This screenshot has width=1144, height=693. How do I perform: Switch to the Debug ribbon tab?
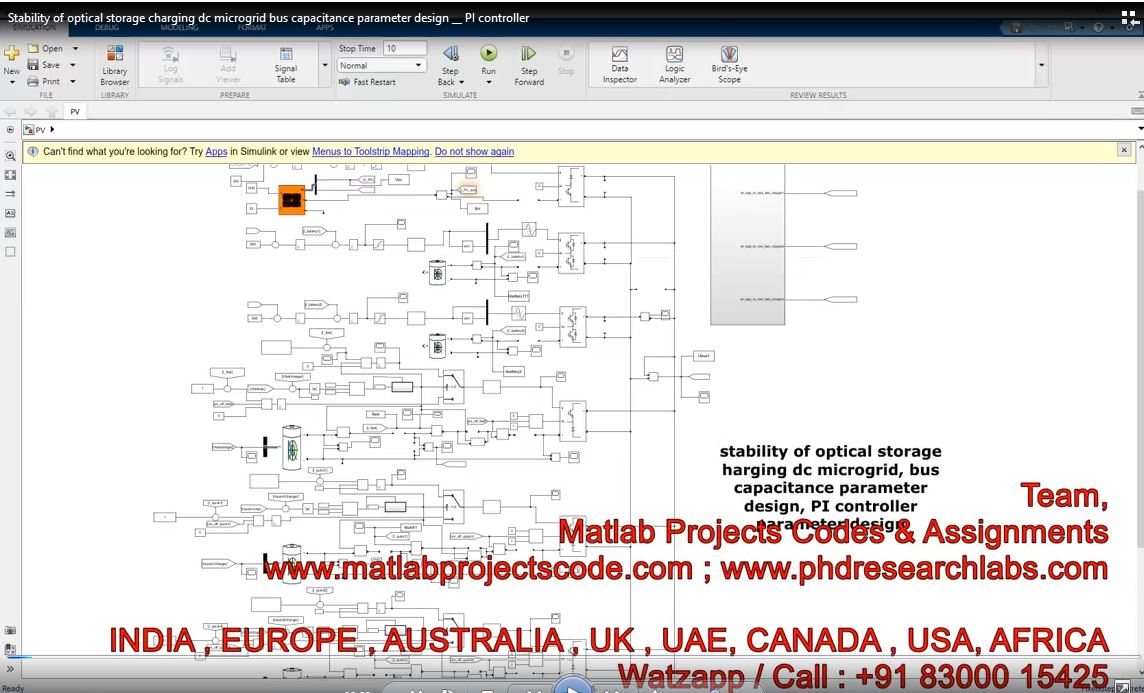click(x=107, y=28)
